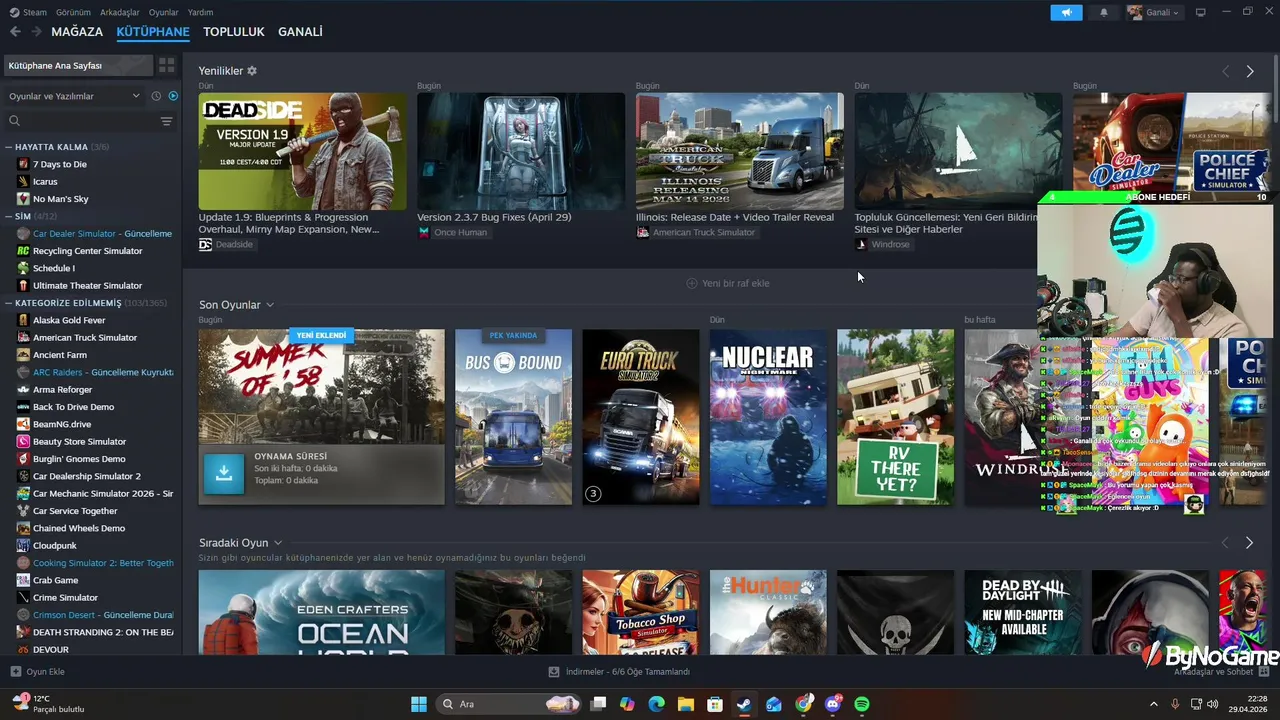Viewport: 1280px width, 720px height.
Task: Open the announcements megaphone button
Action: tap(1066, 12)
